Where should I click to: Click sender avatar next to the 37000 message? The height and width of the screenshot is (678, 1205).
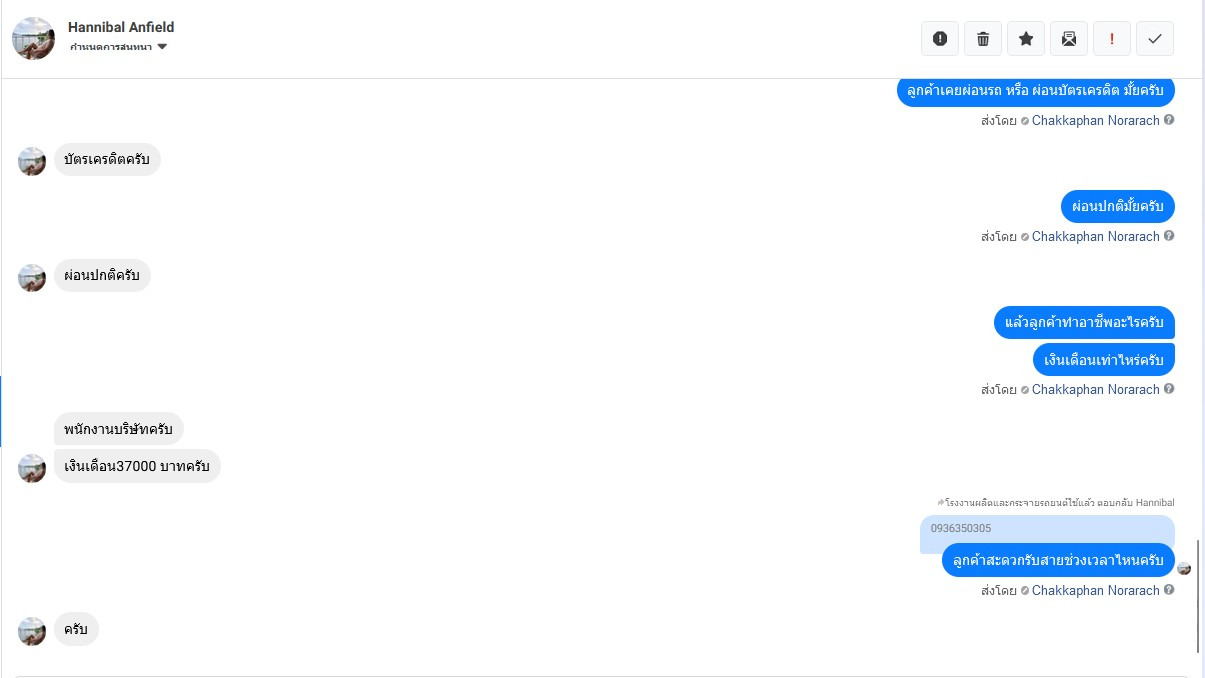coord(32,468)
